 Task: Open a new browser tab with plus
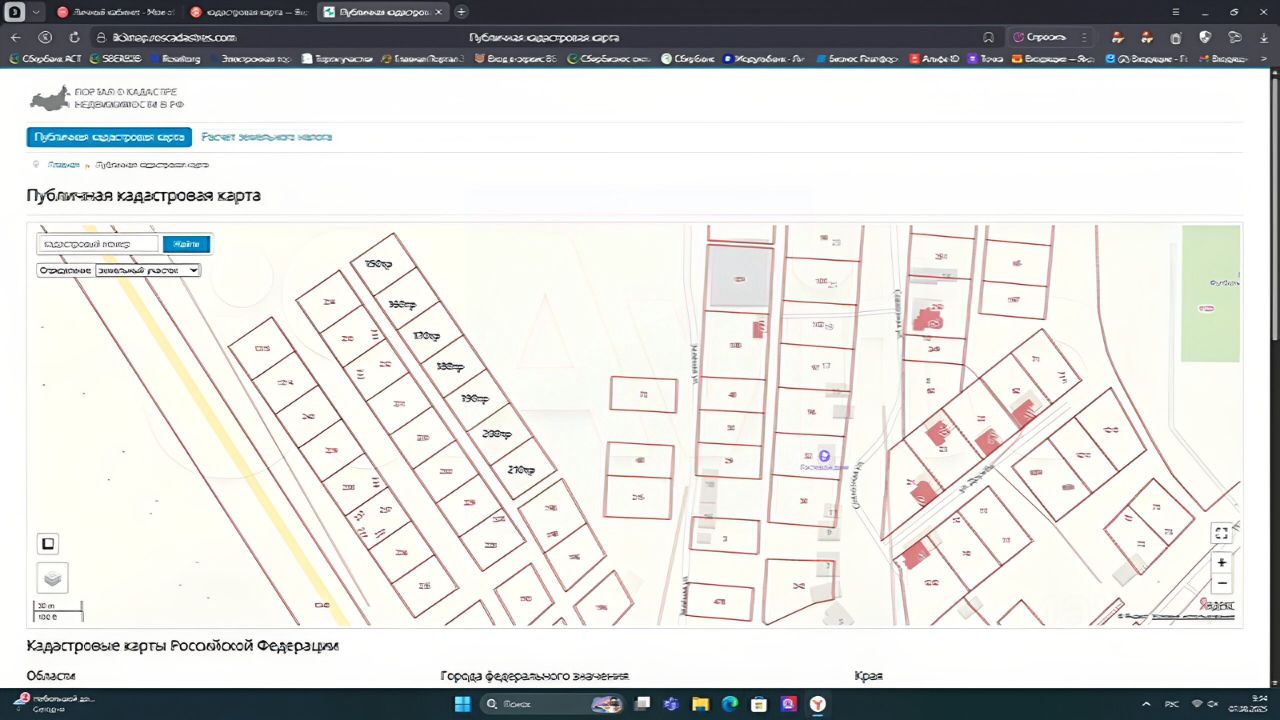pyautogui.click(x=461, y=12)
